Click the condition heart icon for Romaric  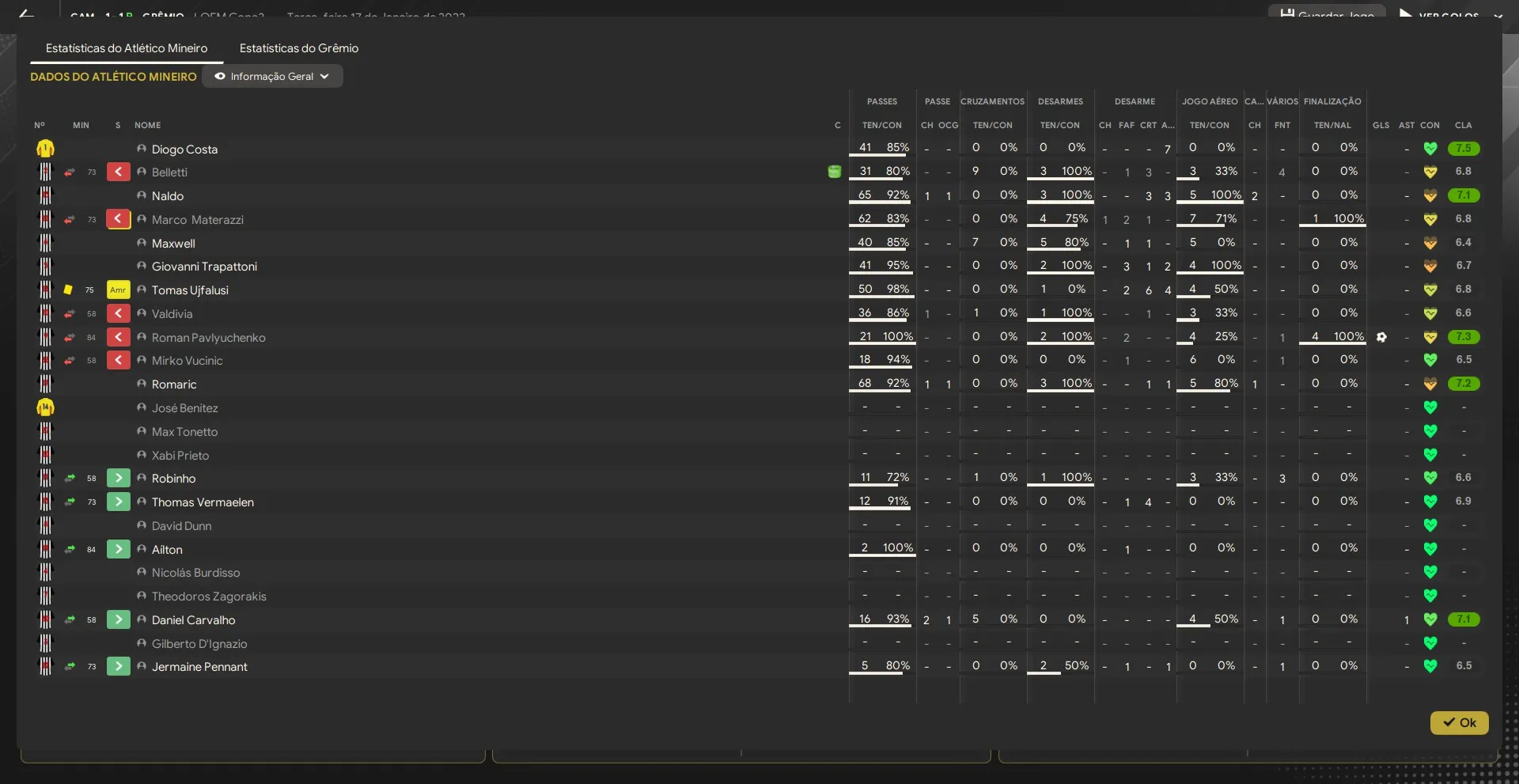[x=1430, y=384]
